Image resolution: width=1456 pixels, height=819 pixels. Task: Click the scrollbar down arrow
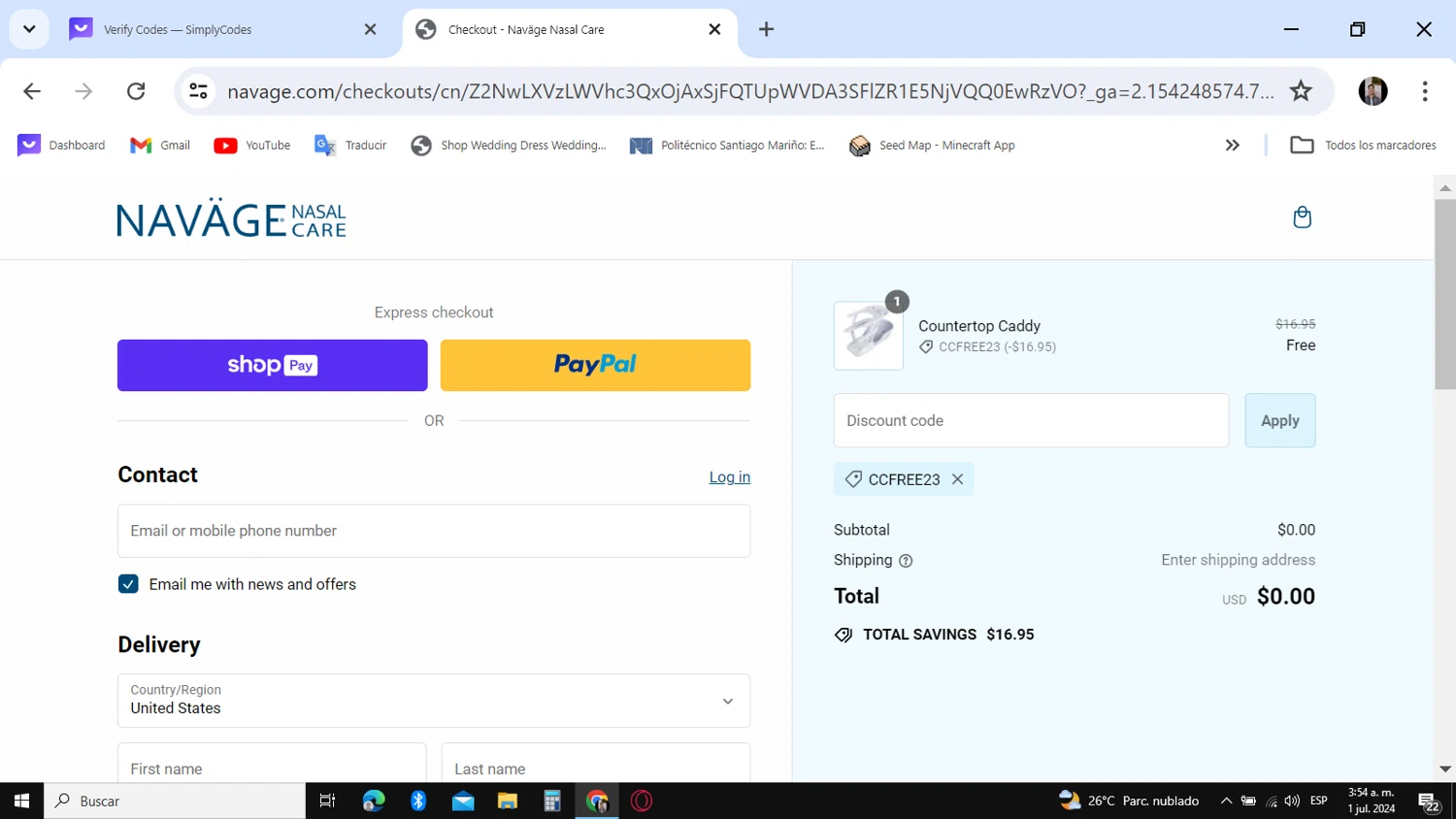[x=1444, y=770]
